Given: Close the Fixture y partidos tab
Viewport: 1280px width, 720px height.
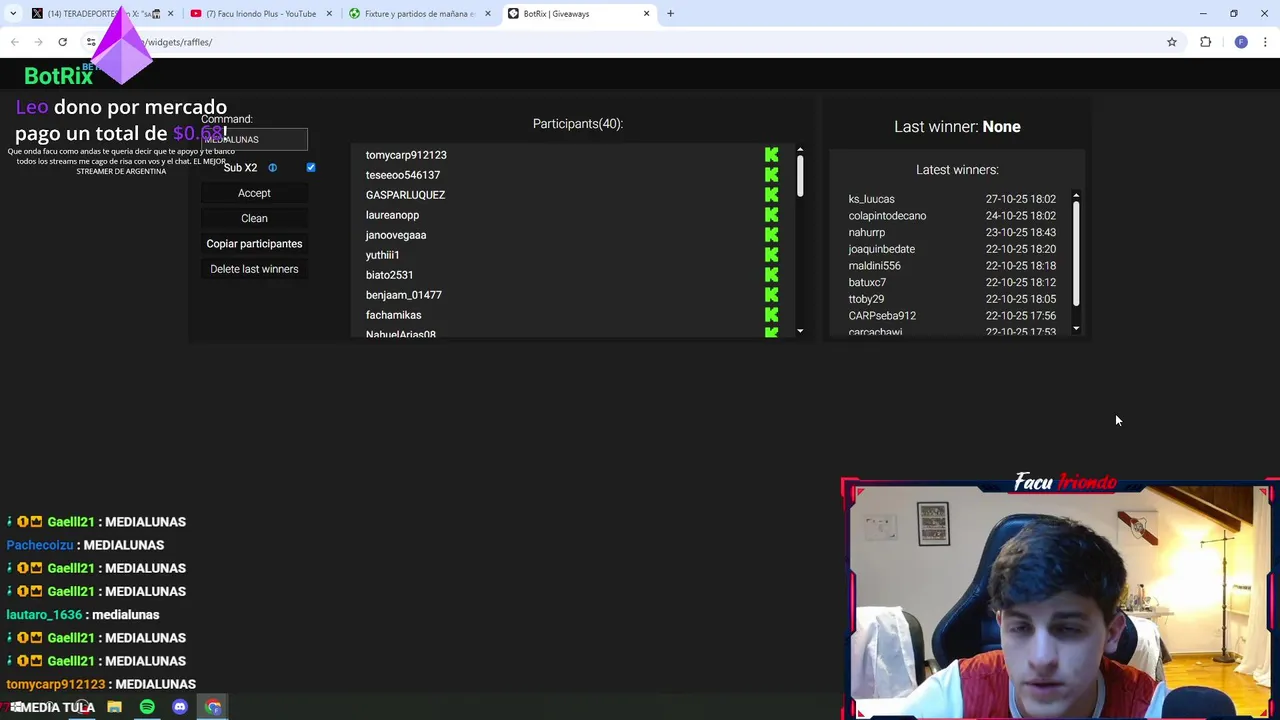Looking at the screenshot, I should tap(488, 14).
